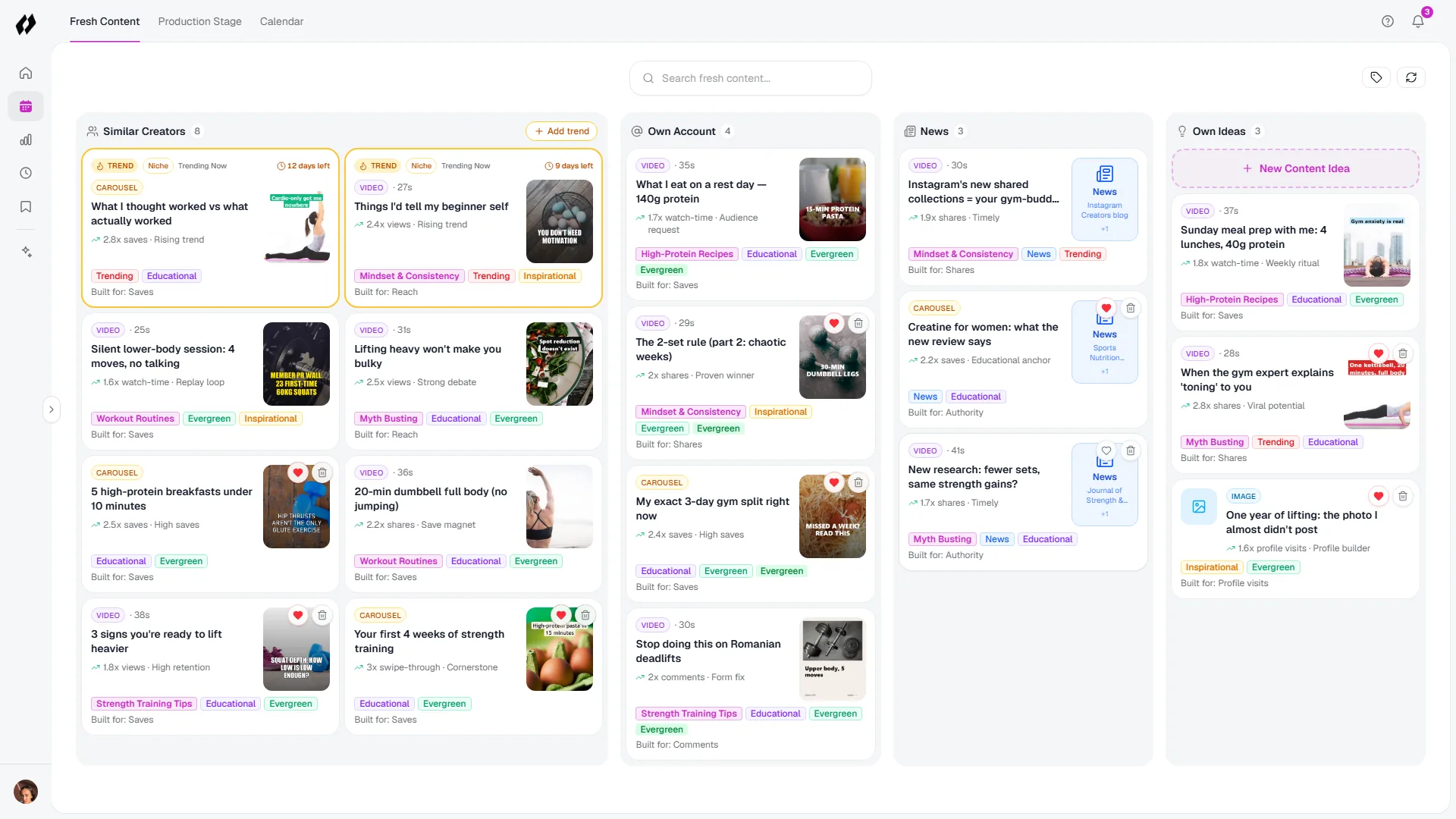This screenshot has width=1456, height=819.
Task: Click the Add trend button
Action: (x=562, y=131)
